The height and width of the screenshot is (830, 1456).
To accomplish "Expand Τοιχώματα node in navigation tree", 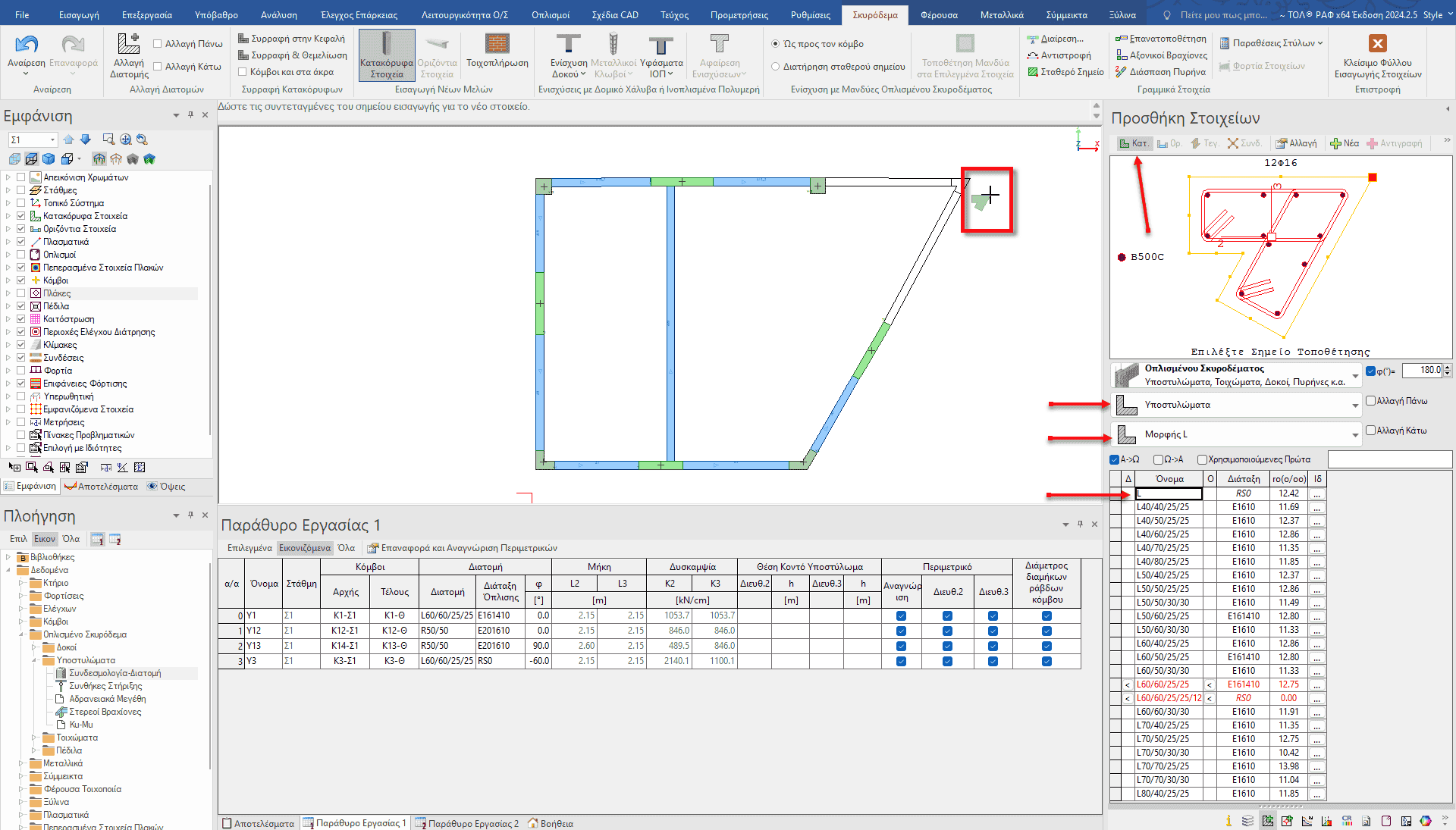I will coord(34,738).
